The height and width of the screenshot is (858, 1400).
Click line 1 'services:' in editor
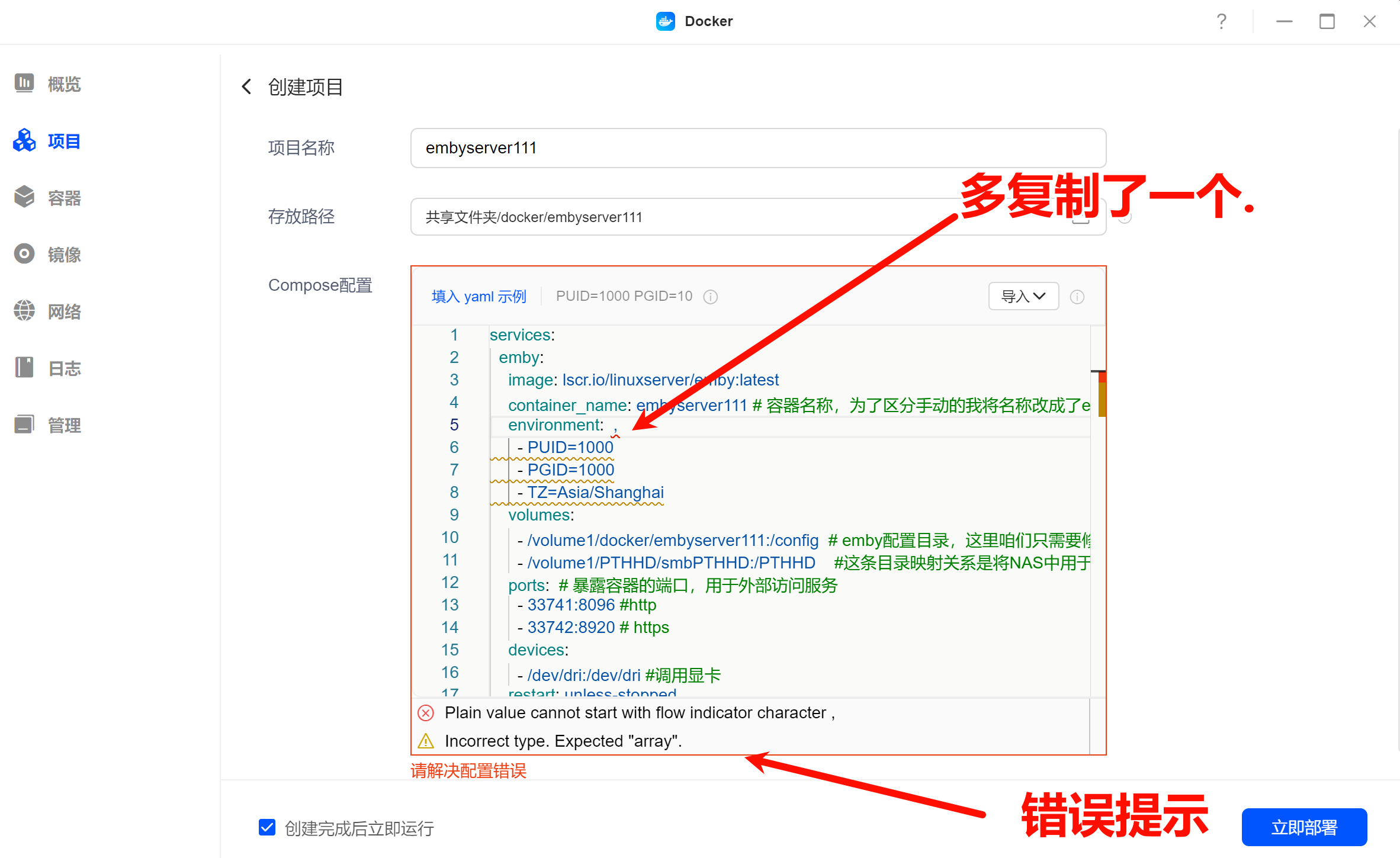tap(522, 335)
